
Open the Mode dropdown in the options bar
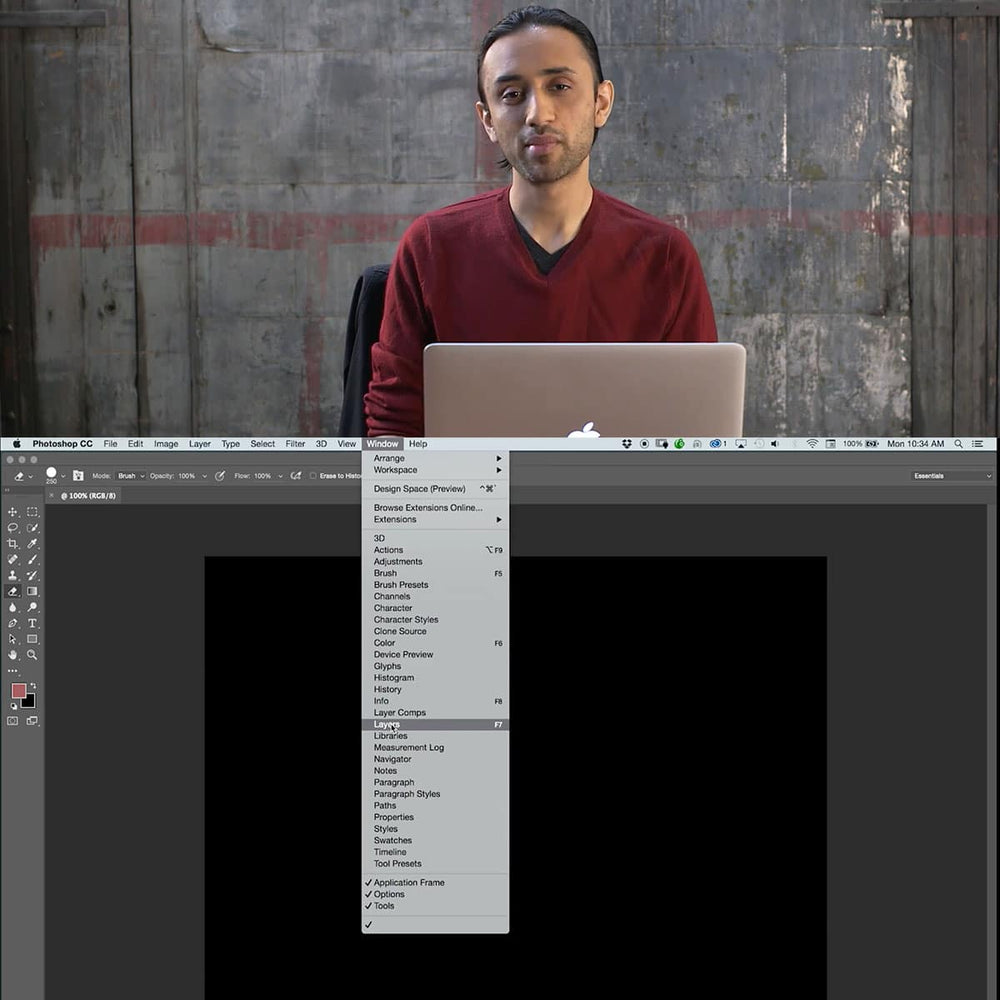[x=130, y=474]
